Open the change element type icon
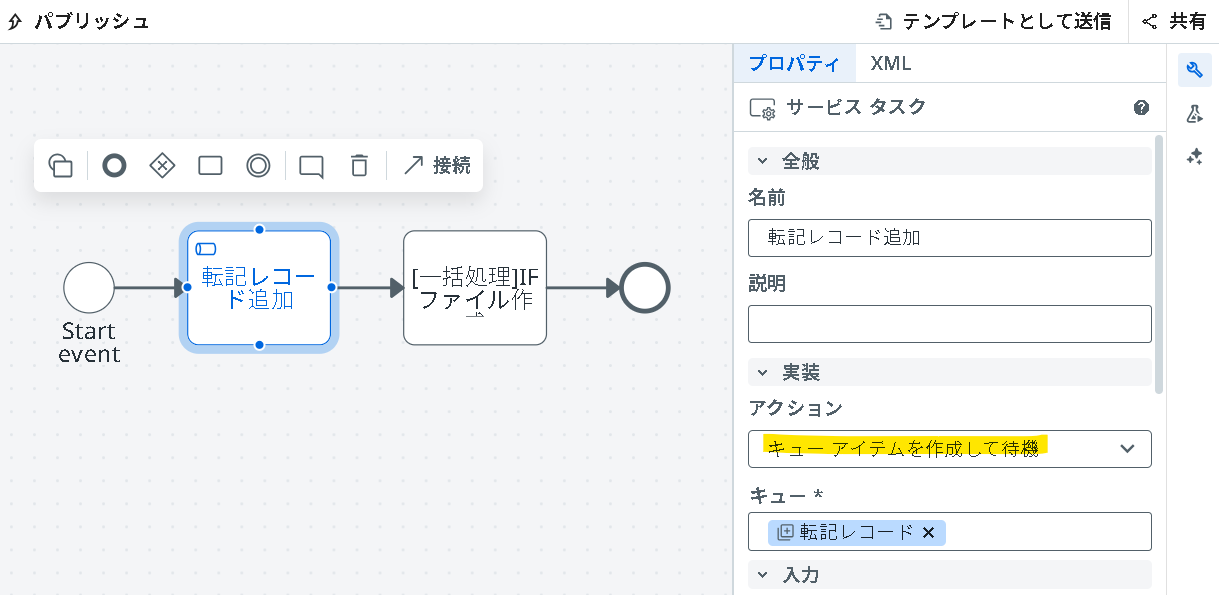The image size is (1219, 595). [x=61, y=165]
